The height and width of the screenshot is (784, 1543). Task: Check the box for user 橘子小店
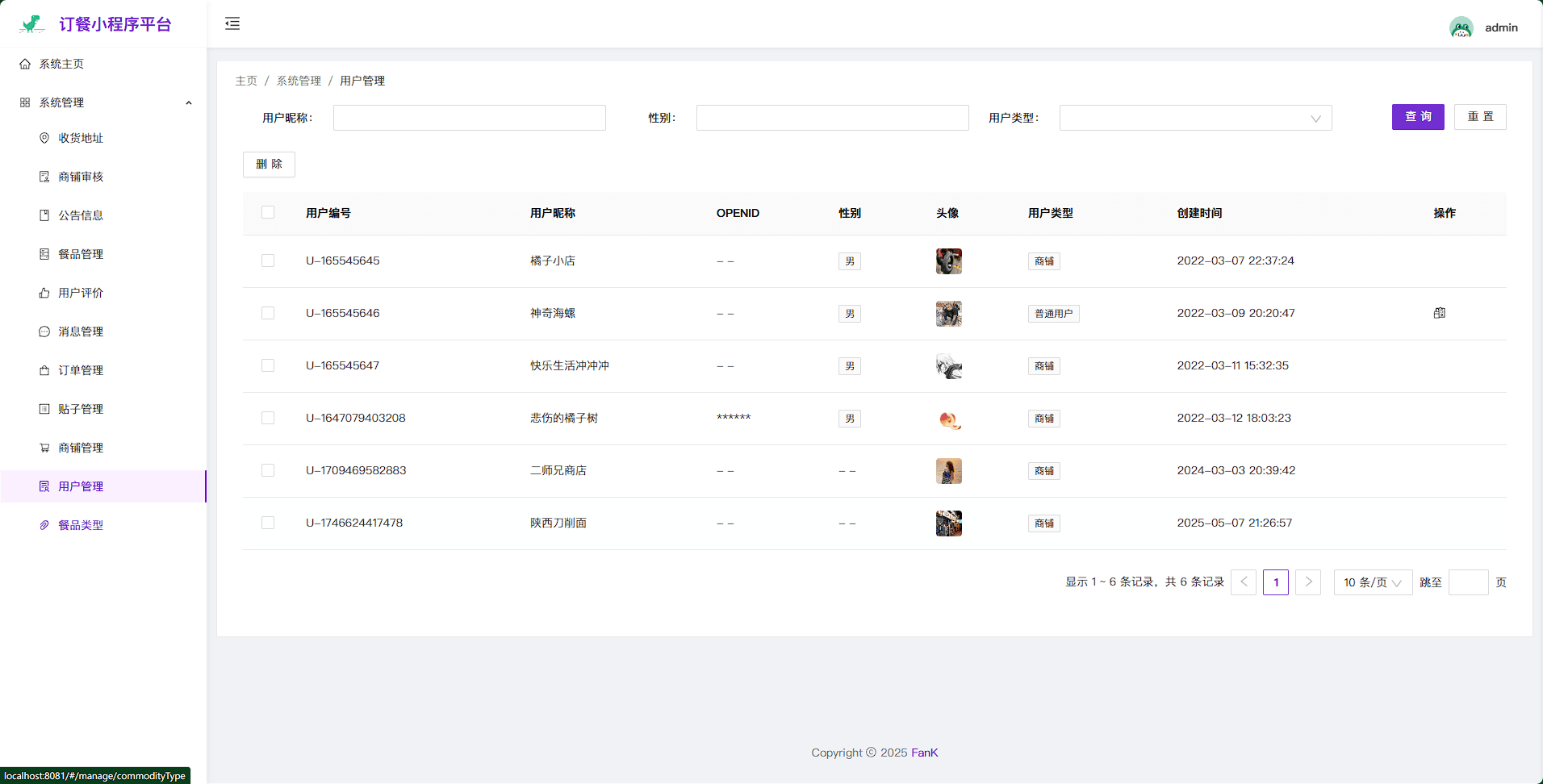(268, 261)
